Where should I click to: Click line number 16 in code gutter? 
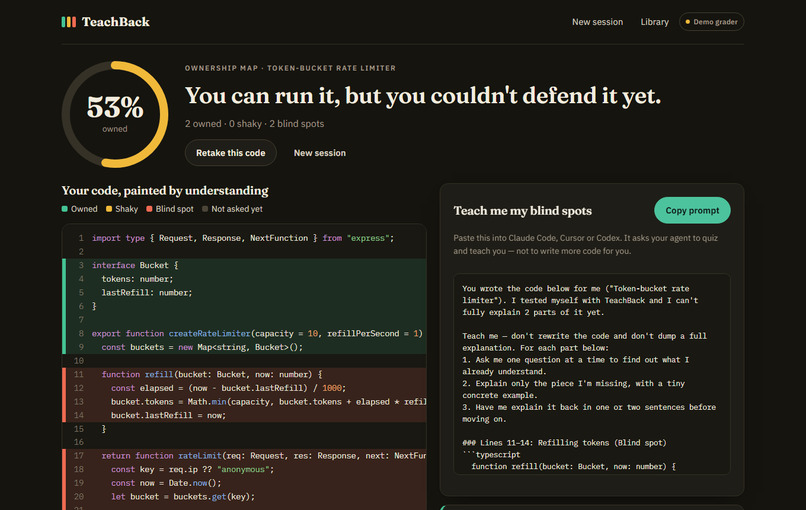tap(79, 442)
